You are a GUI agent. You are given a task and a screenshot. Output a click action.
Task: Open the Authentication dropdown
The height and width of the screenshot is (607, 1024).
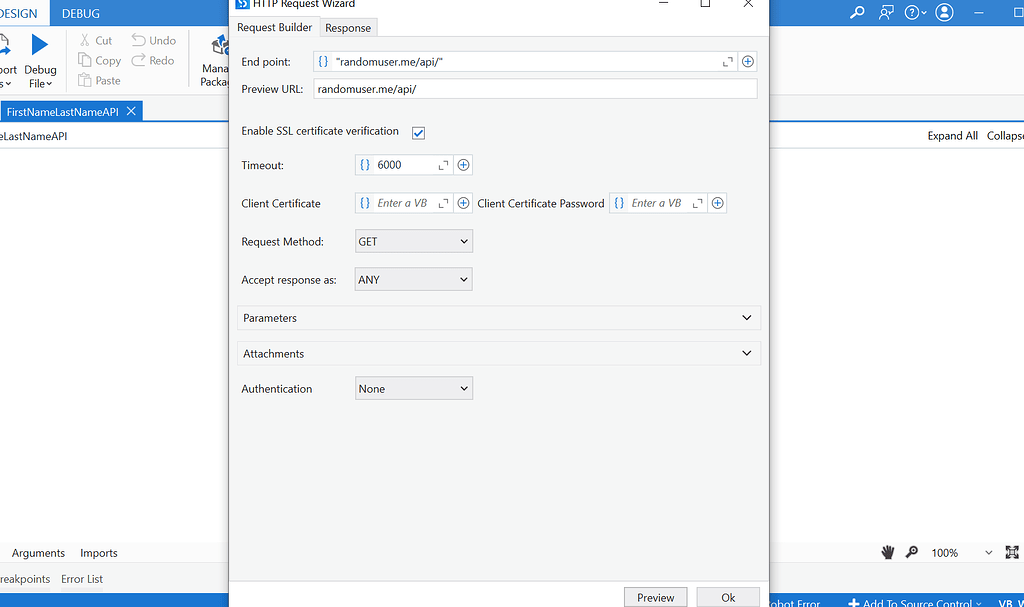pyautogui.click(x=413, y=388)
